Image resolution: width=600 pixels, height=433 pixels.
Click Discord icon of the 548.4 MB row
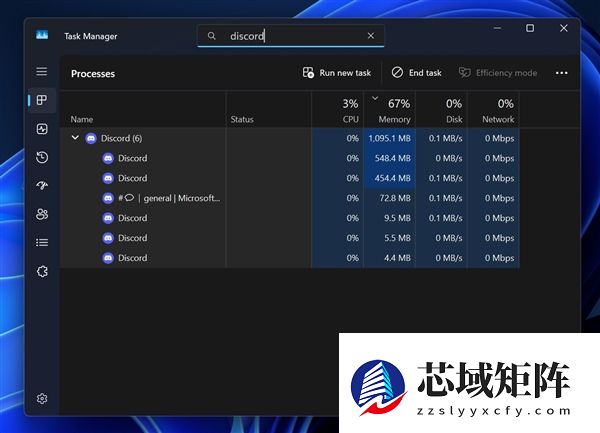[108, 158]
